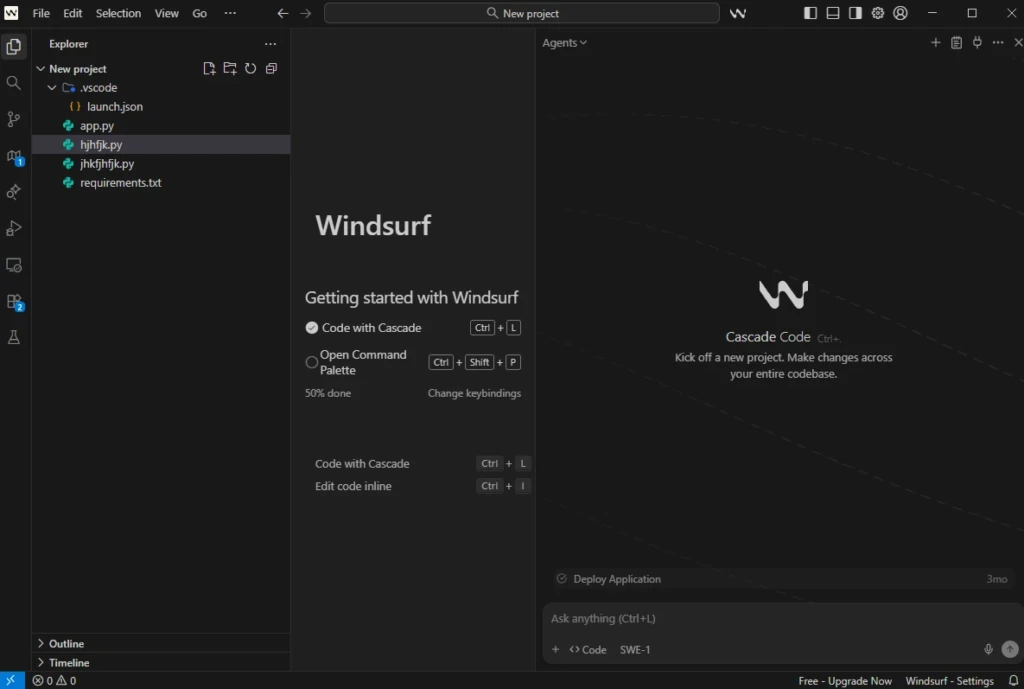Open the Selection menu

pos(118,13)
